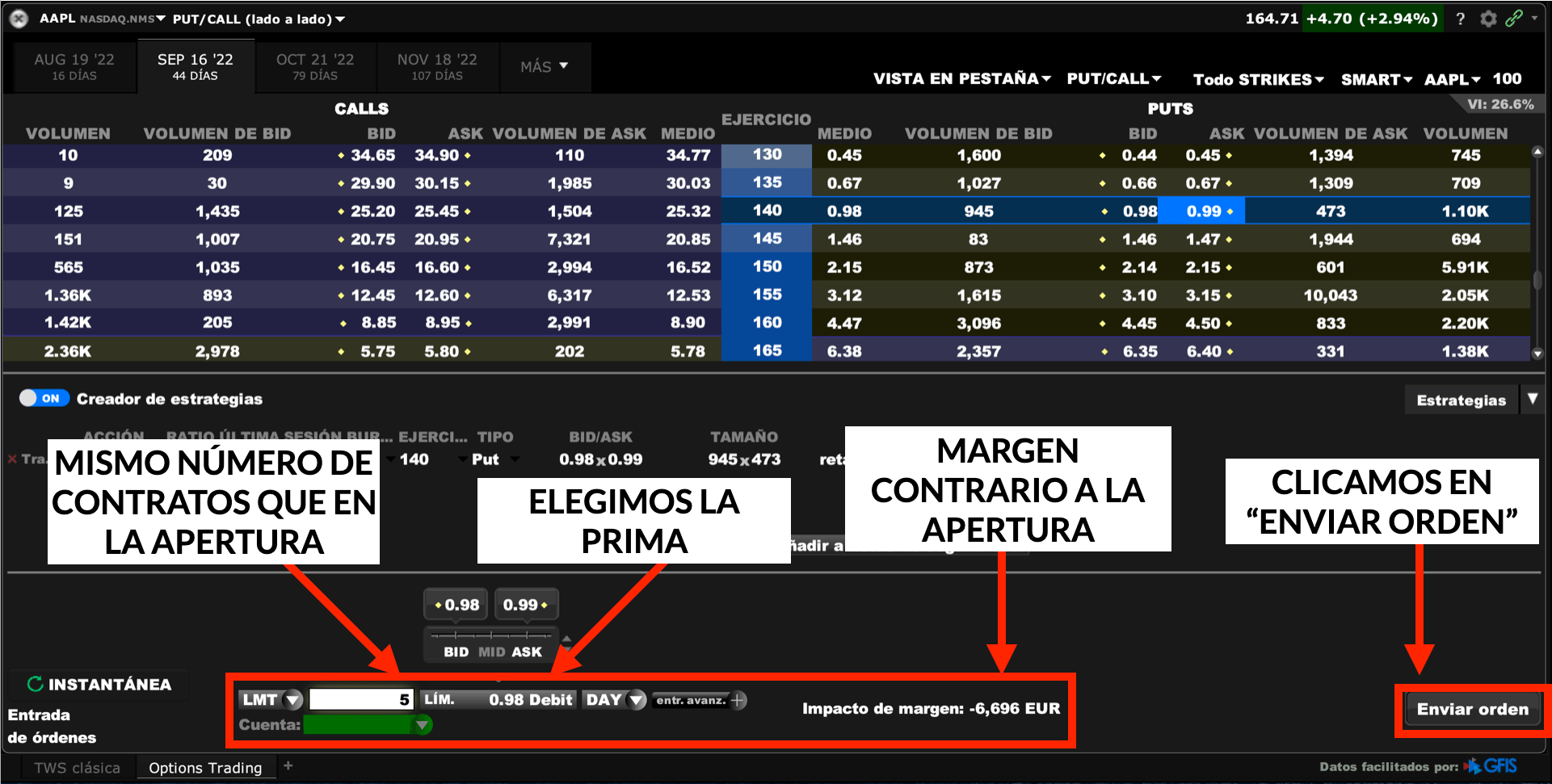Select OCT 21 '22 expiration tab
Image resolution: width=1552 pixels, height=784 pixels.
point(315,66)
